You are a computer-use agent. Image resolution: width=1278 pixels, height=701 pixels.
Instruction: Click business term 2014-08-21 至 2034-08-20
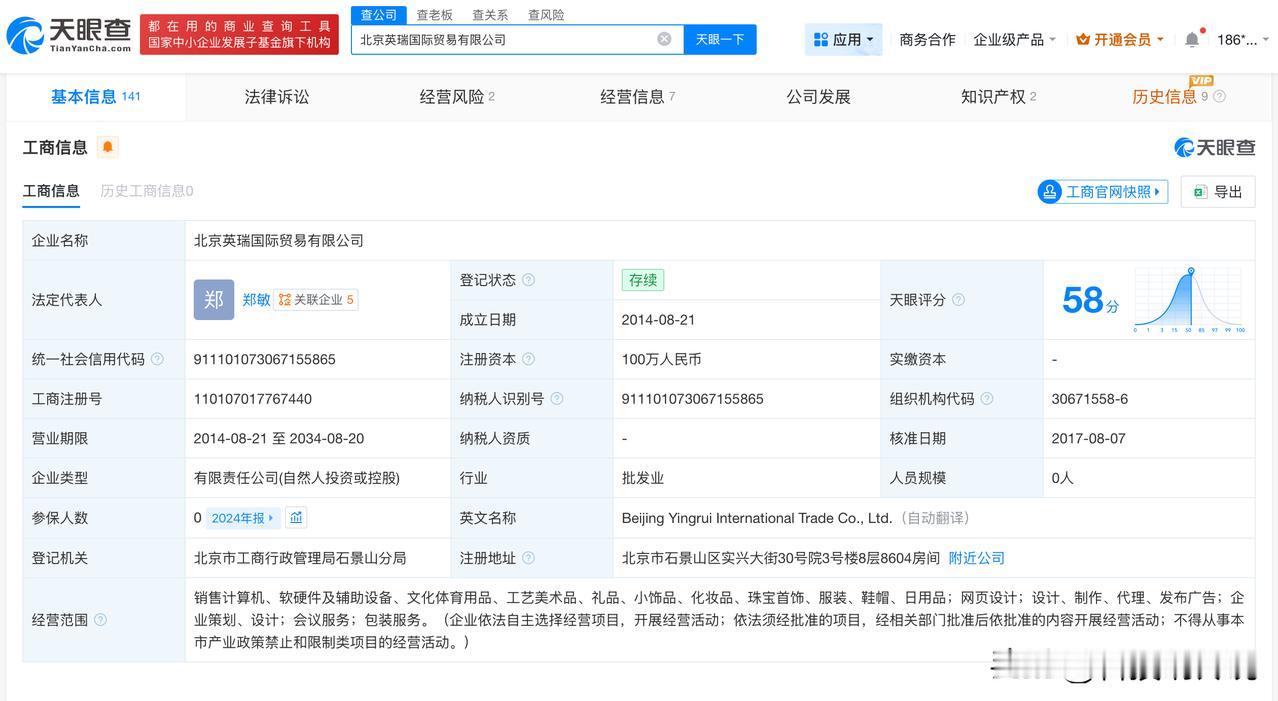click(x=279, y=439)
